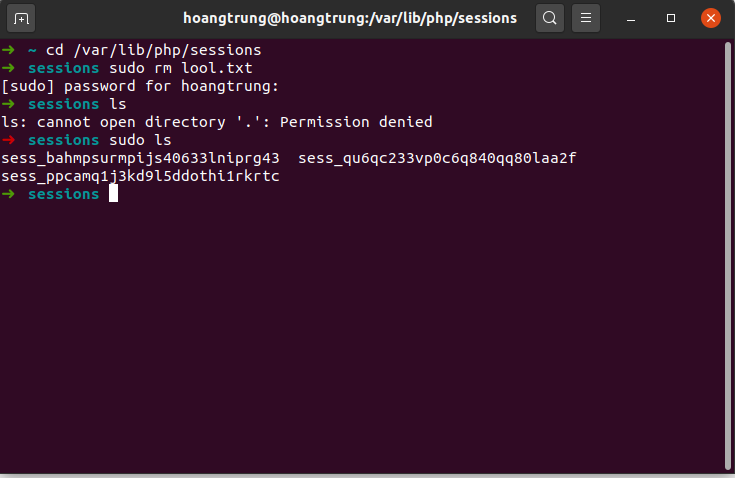Click the white block cursor

tap(114, 194)
